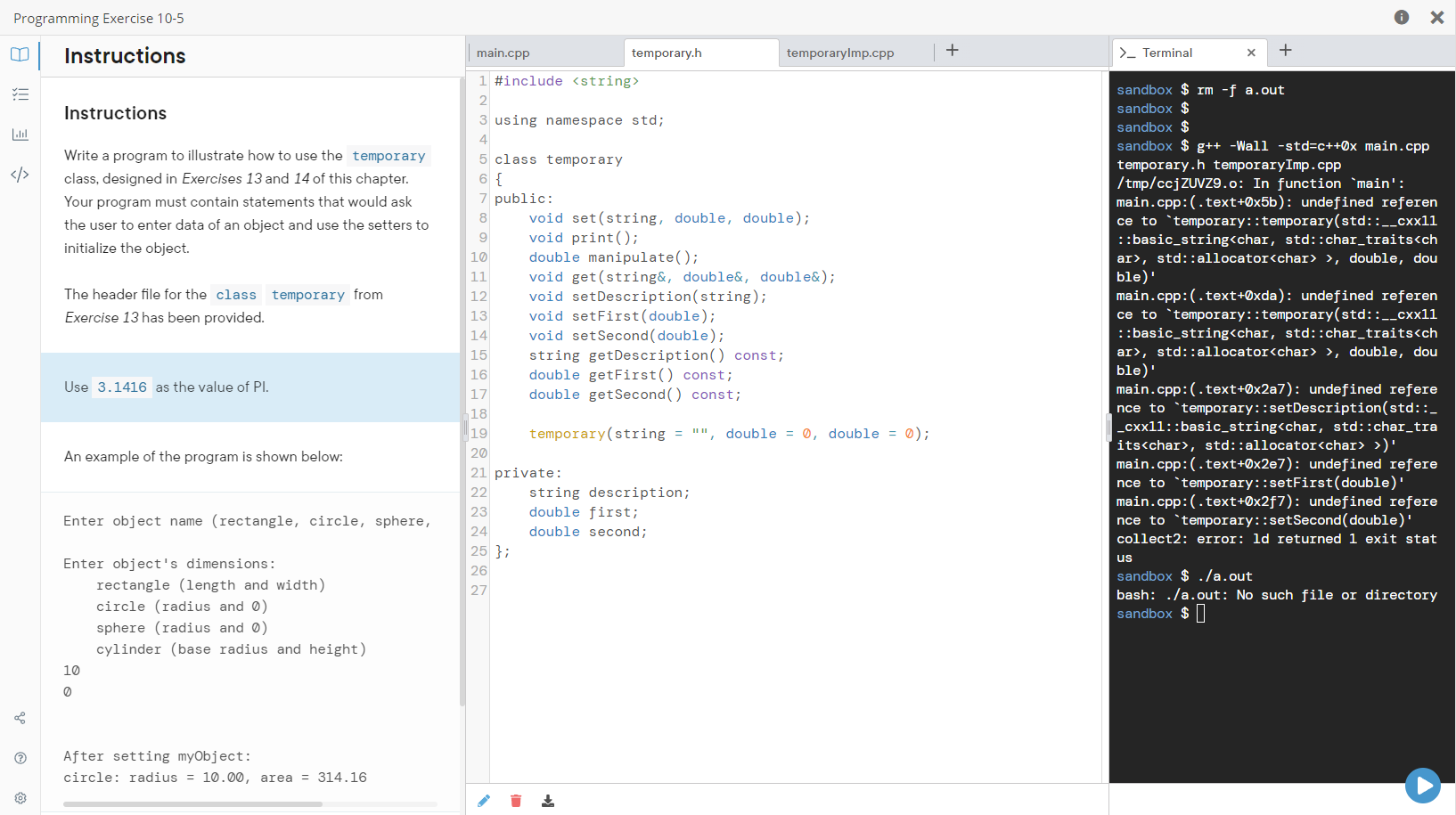Screen dimensions: 1456x815
Task: Click 'public:' on line 7
Action: pos(524,199)
